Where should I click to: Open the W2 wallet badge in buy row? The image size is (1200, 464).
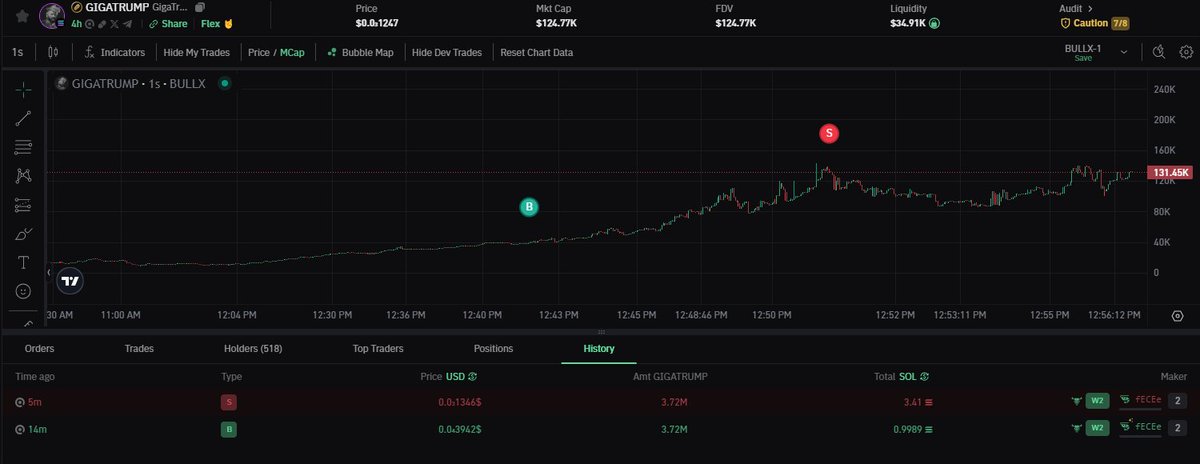pyautogui.click(x=1097, y=428)
